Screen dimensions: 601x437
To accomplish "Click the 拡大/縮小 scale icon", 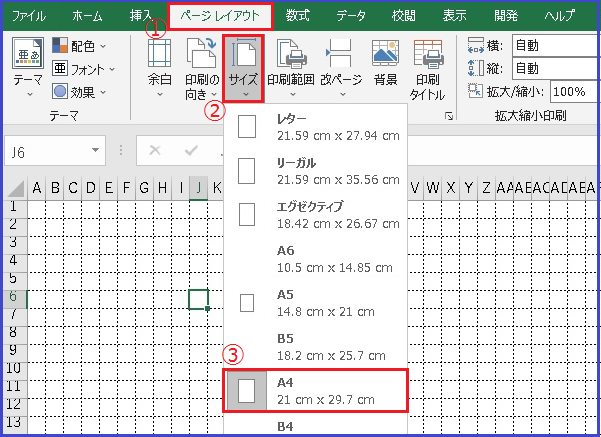I will (x=476, y=91).
